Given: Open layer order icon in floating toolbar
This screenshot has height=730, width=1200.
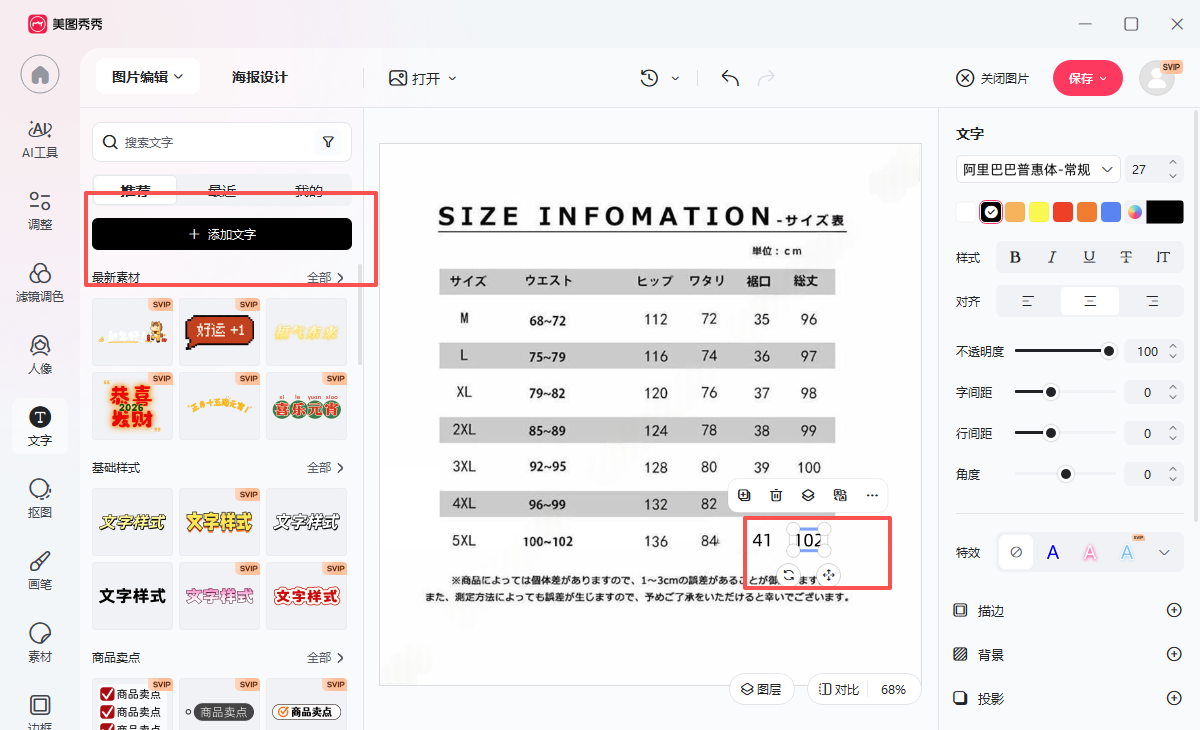Looking at the screenshot, I should click(808, 495).
